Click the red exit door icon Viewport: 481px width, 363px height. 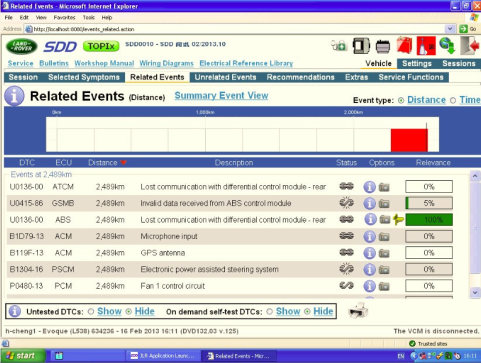coord(470,46)
